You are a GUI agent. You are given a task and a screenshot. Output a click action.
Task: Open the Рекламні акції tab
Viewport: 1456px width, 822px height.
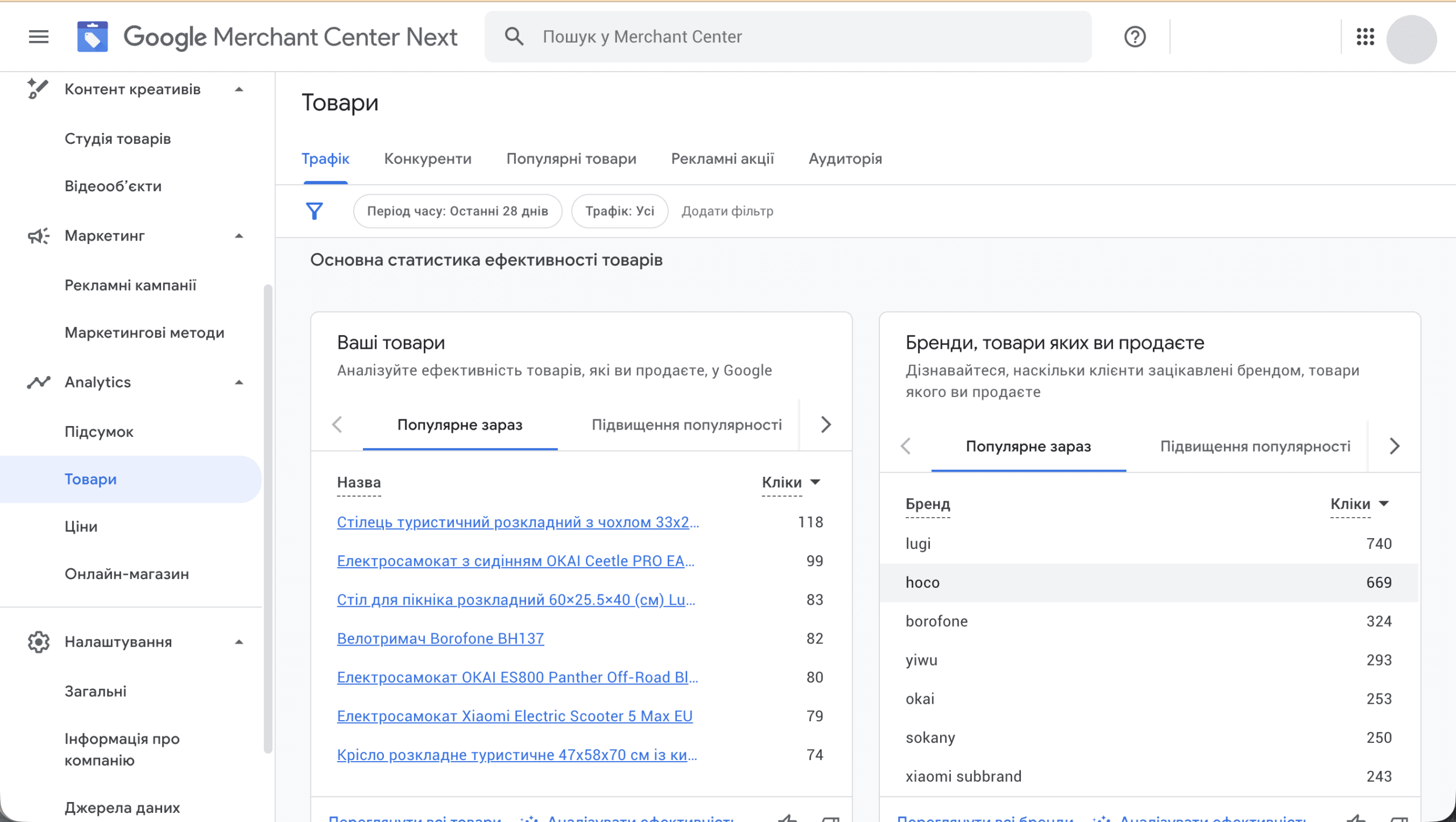click(x=722, y=159)
